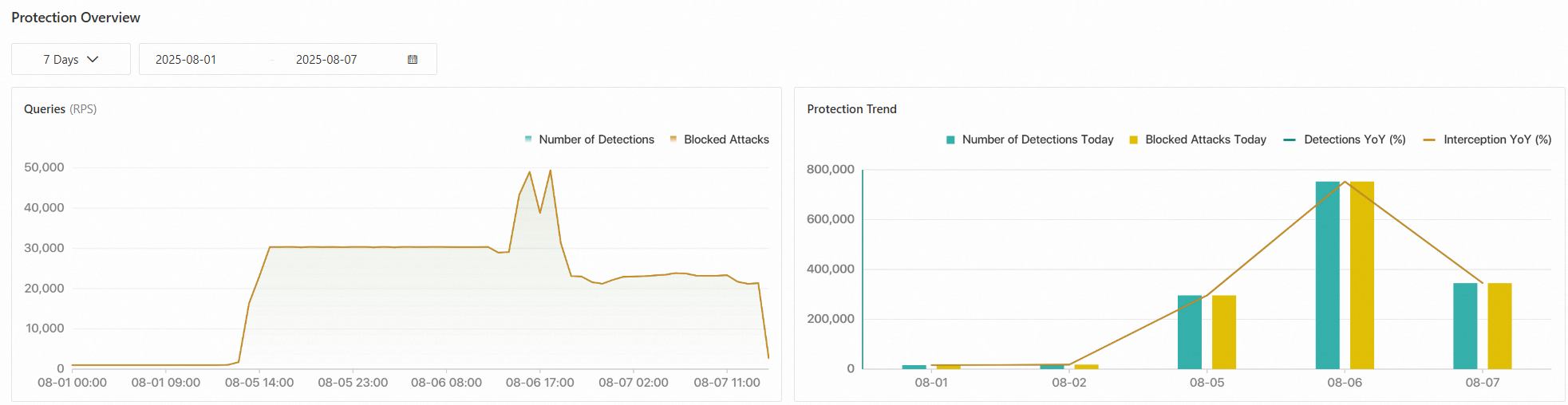Screen dimensions: 1568x405
Task: Click the yellow bar for 08-05
Action: (1224, 332)
